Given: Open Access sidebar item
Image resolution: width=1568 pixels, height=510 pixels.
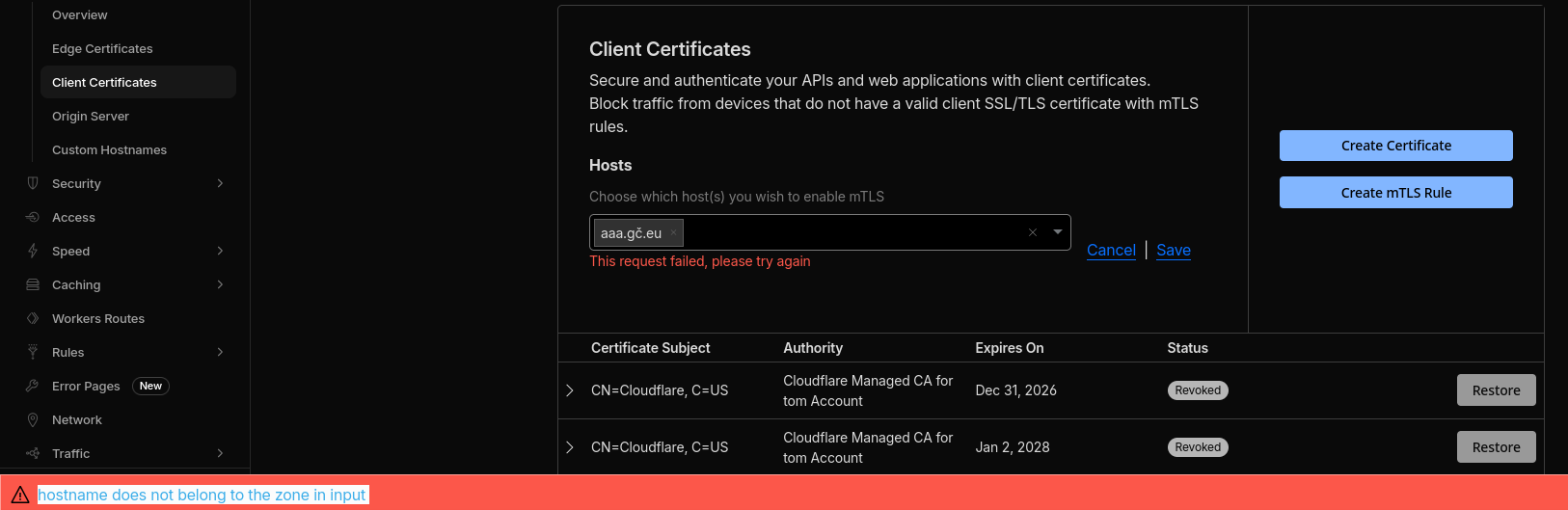Looking at the screenshot, I should point(73,217).
